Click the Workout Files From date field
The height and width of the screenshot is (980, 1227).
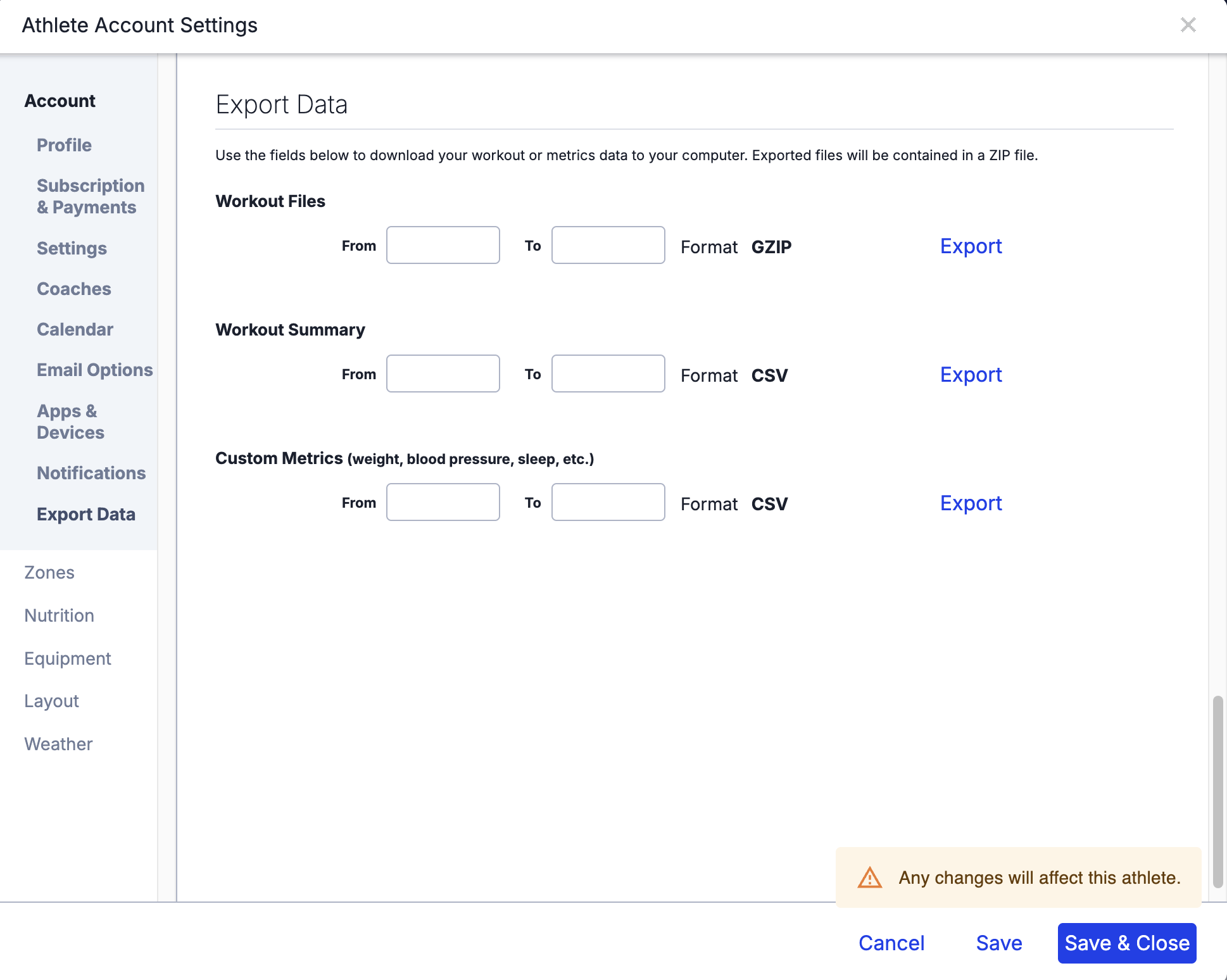(x=443, y=246)
